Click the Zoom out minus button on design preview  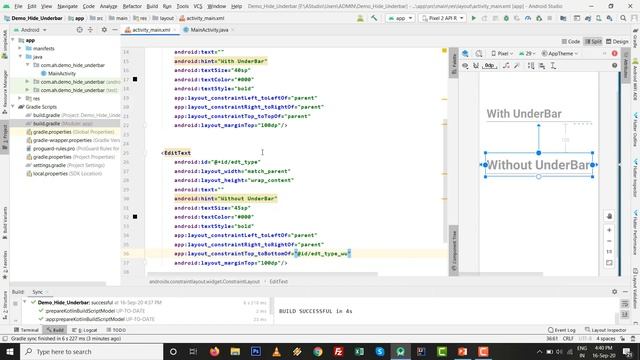[x=609, y=241]
